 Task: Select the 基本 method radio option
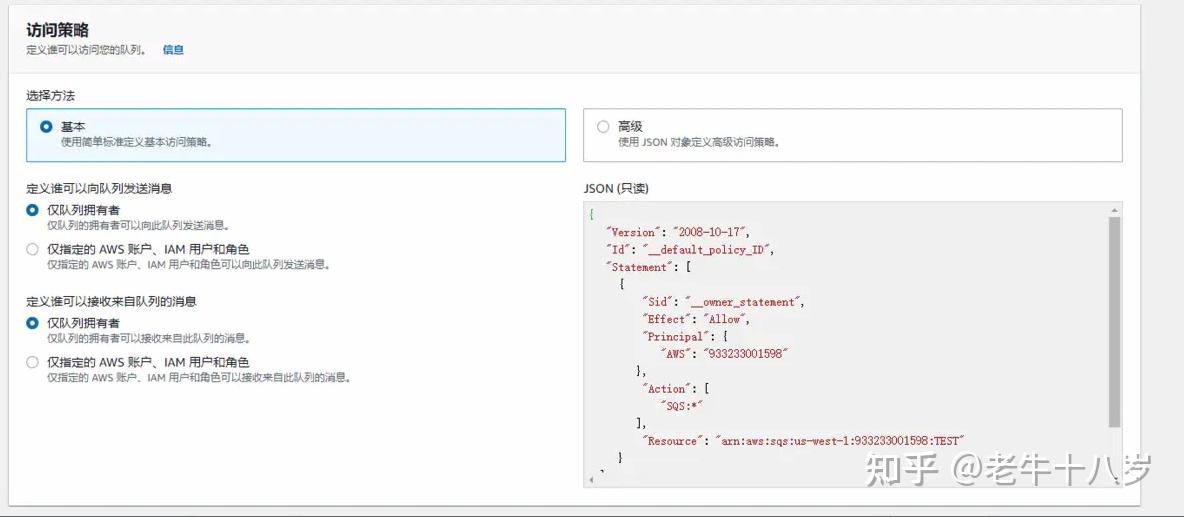click(x=47, y=127)
